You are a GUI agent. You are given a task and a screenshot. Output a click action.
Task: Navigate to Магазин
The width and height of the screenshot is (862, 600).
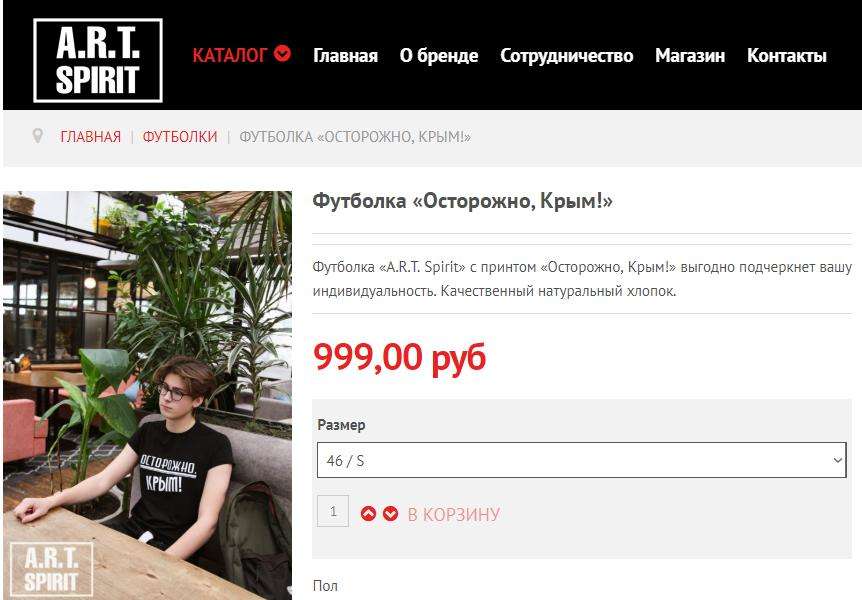click(x=690, y=56)
